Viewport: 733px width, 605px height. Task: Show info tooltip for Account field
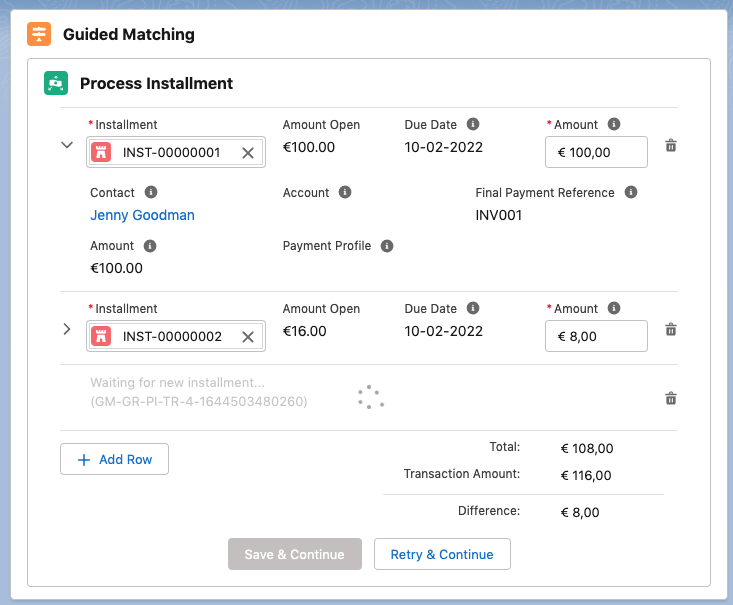coord(345,192)
